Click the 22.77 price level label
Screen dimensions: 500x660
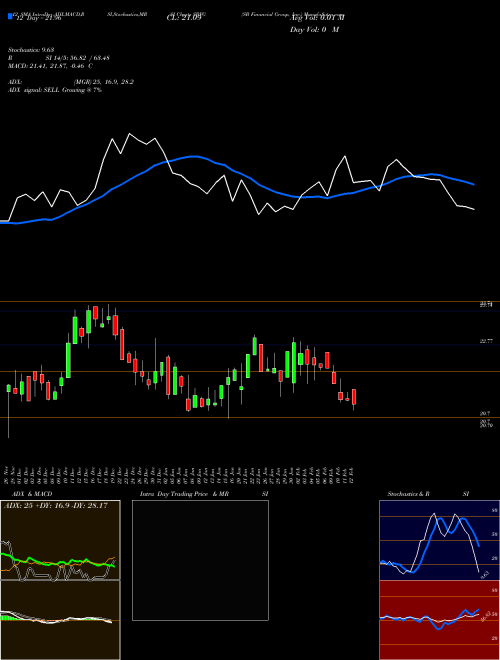coord(486,341)
